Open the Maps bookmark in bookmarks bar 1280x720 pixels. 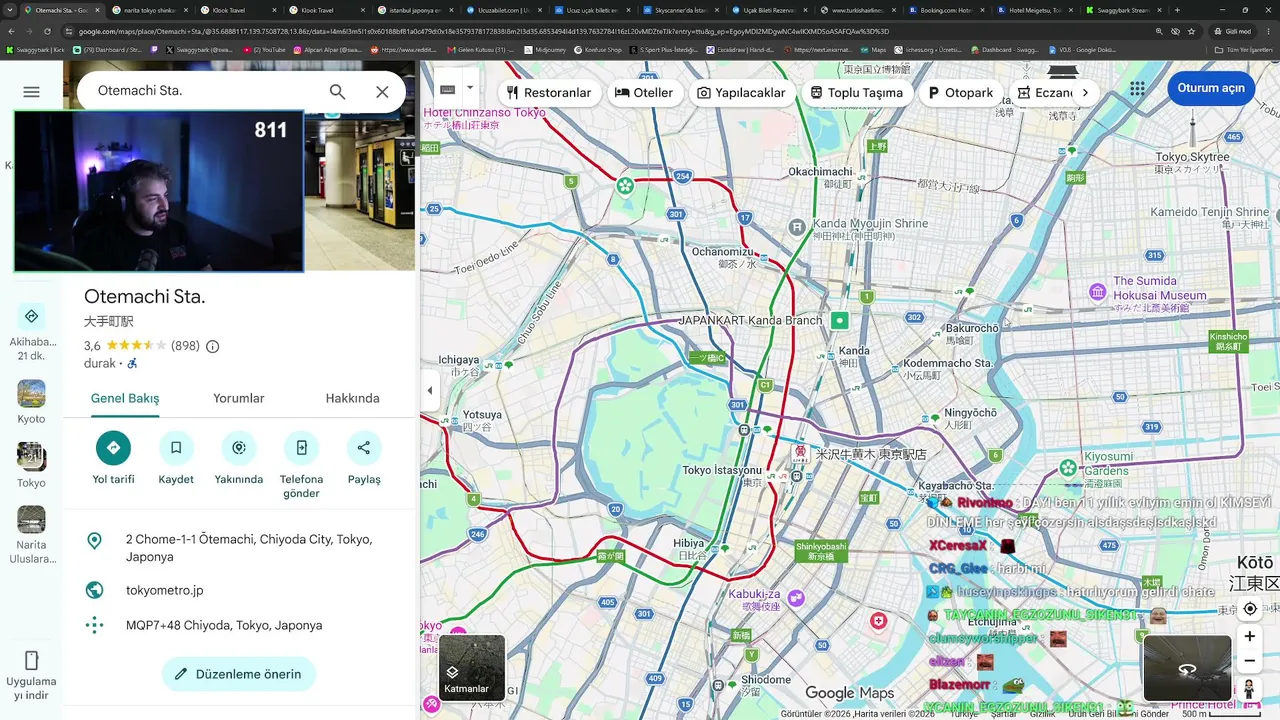coord(874,49)
